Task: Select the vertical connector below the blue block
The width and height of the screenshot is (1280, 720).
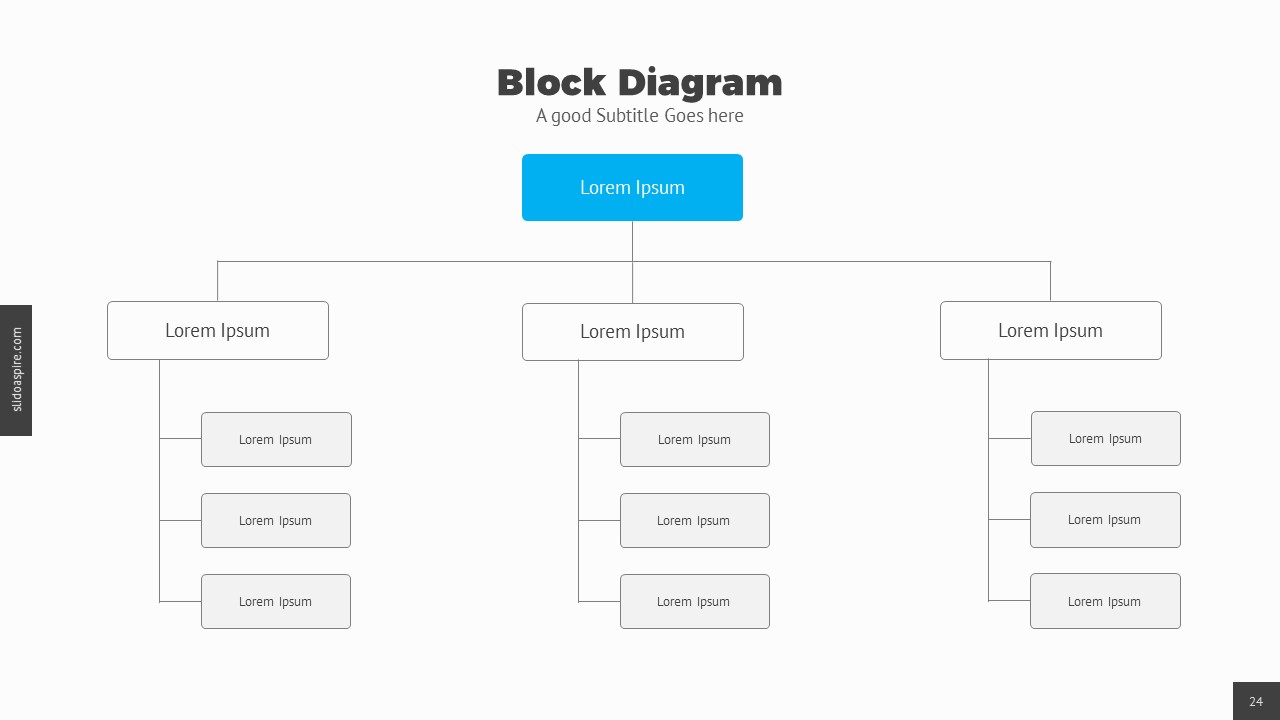Action: (632, 241)
